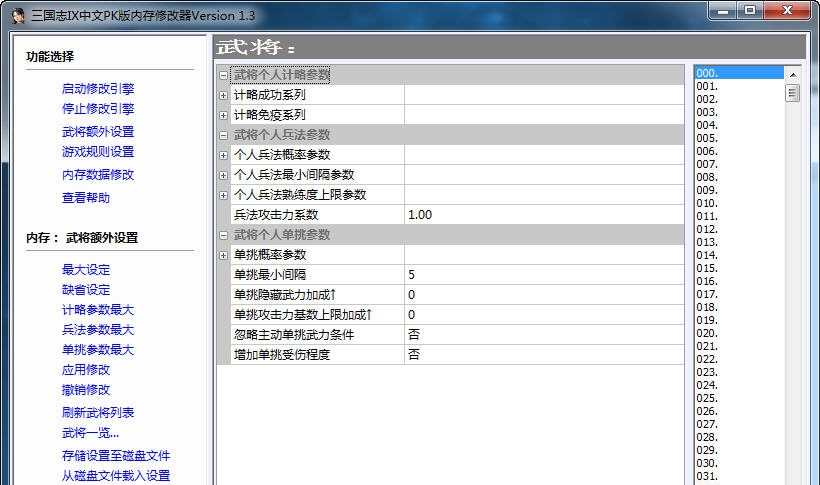820x485 pixels.
Task: Edit 兵法攻击力系数 value 1.00
Action: click(x=544, y=215)
